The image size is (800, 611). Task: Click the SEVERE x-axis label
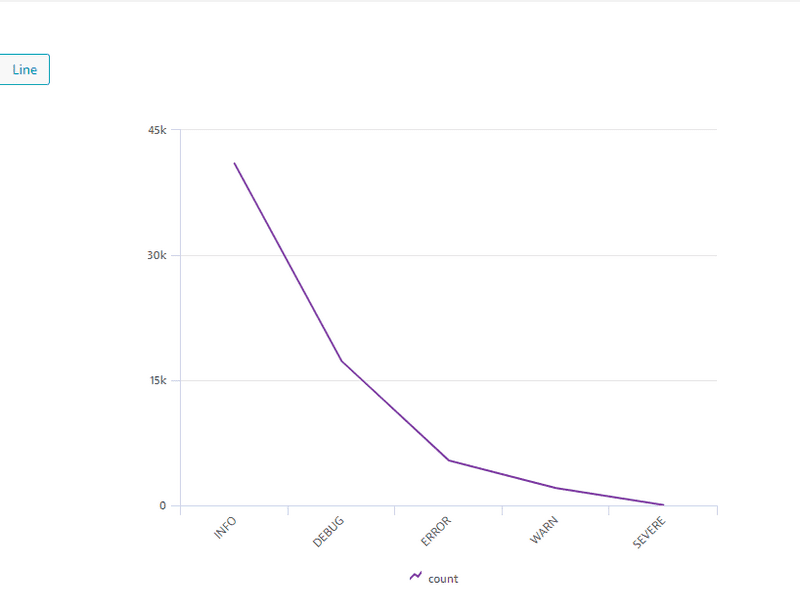point(649,532)
